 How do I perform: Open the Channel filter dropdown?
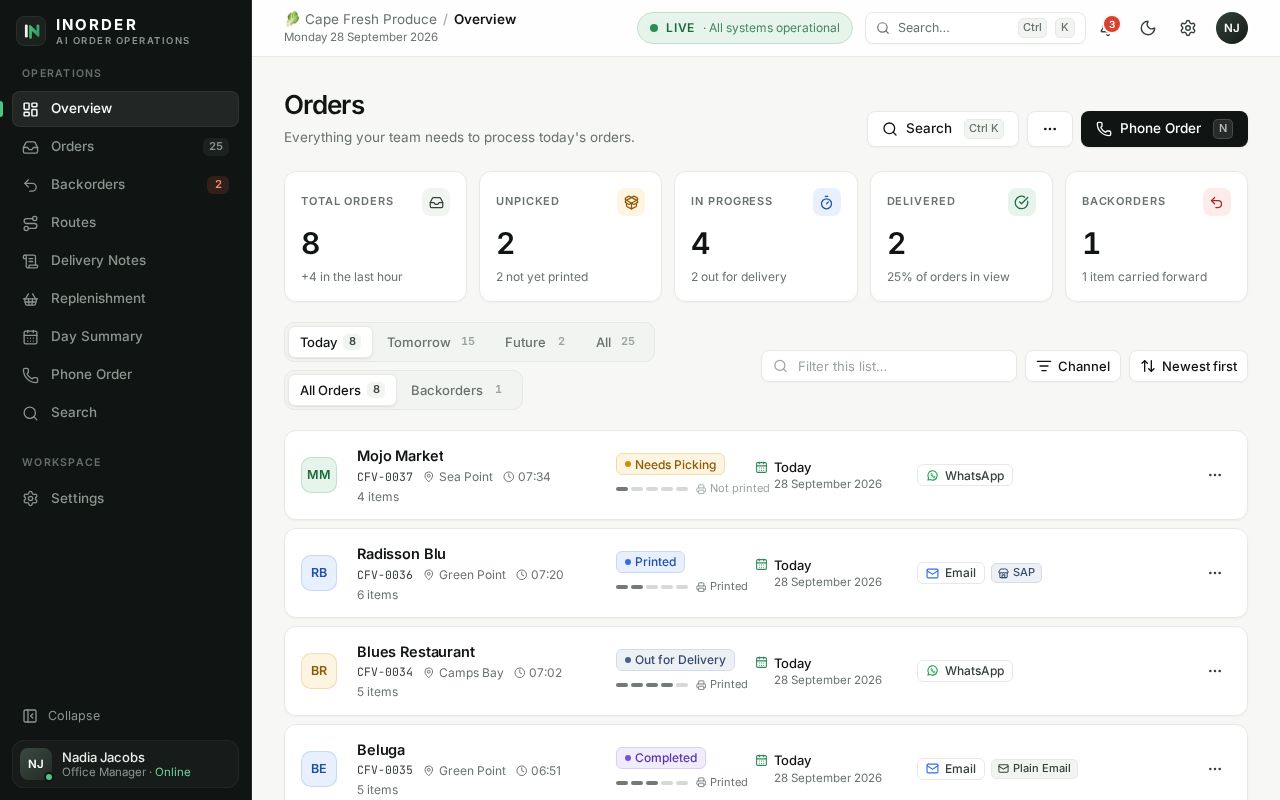[x=1073, y=366]
